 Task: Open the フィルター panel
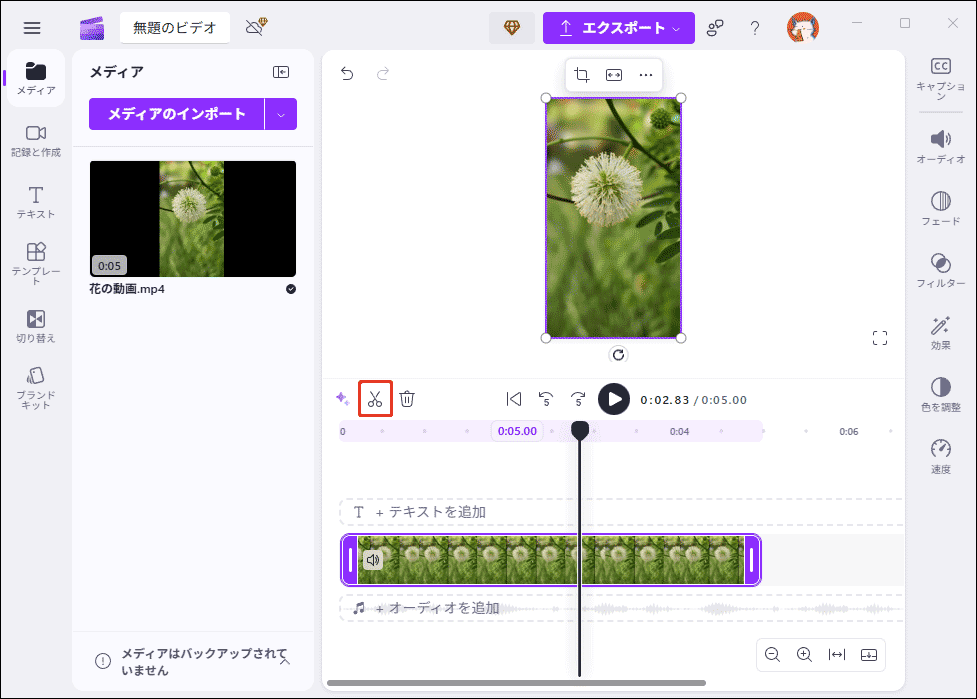[x=940, y=270]
